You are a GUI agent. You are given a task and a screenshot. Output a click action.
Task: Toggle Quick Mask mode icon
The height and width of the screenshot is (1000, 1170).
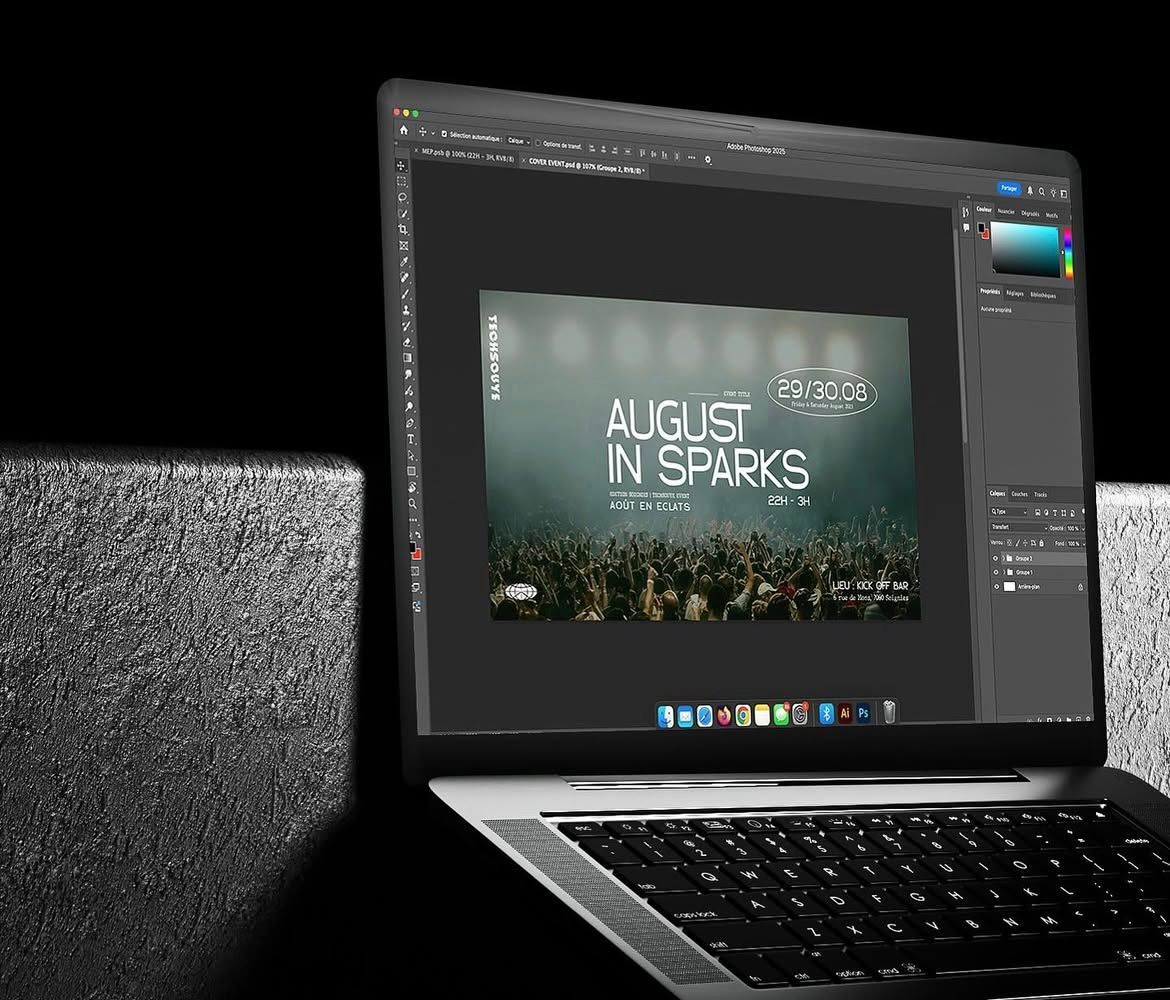point(415,571)
